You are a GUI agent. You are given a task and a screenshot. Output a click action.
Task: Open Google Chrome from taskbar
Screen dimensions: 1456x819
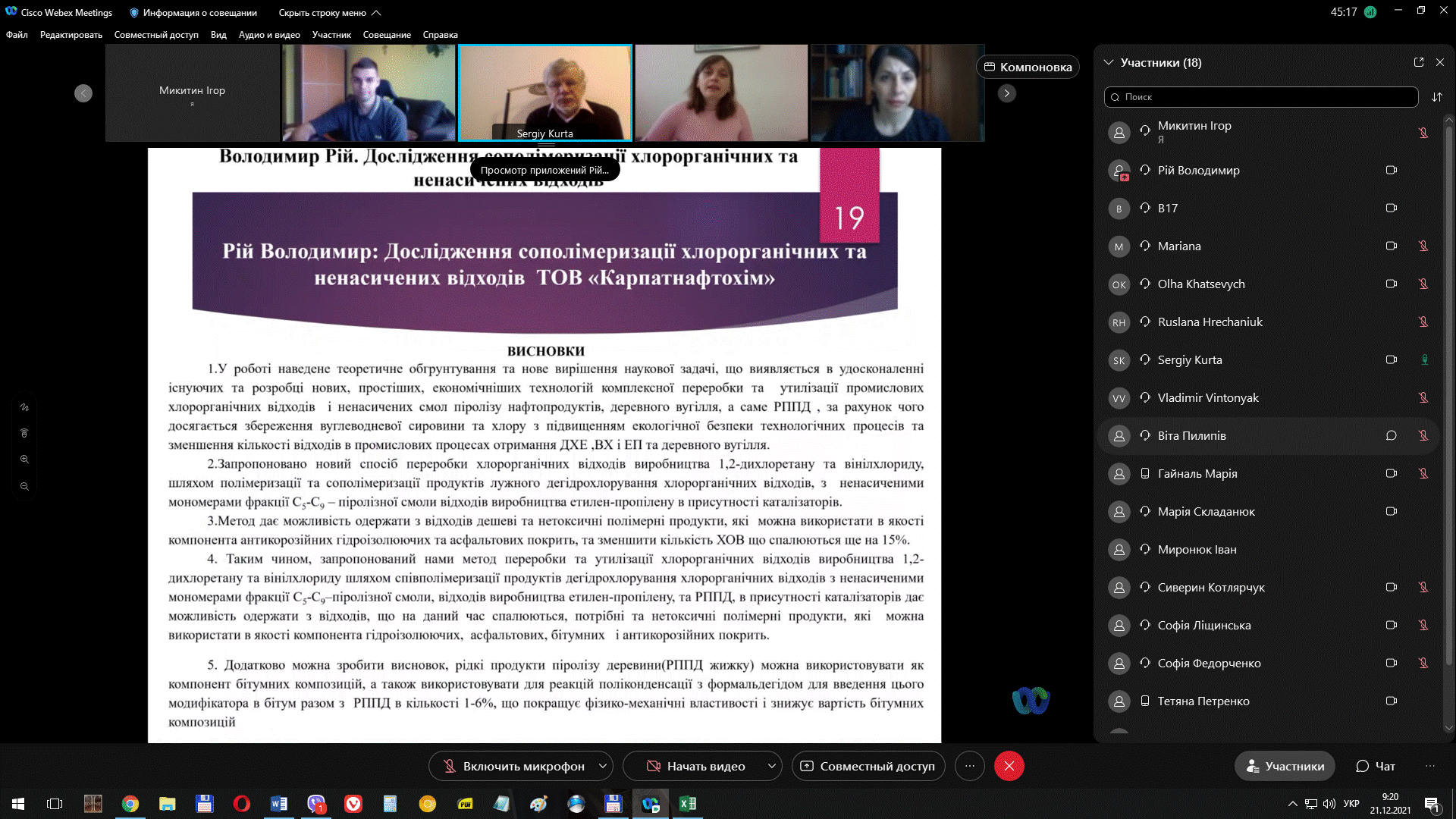pos(130,804)
